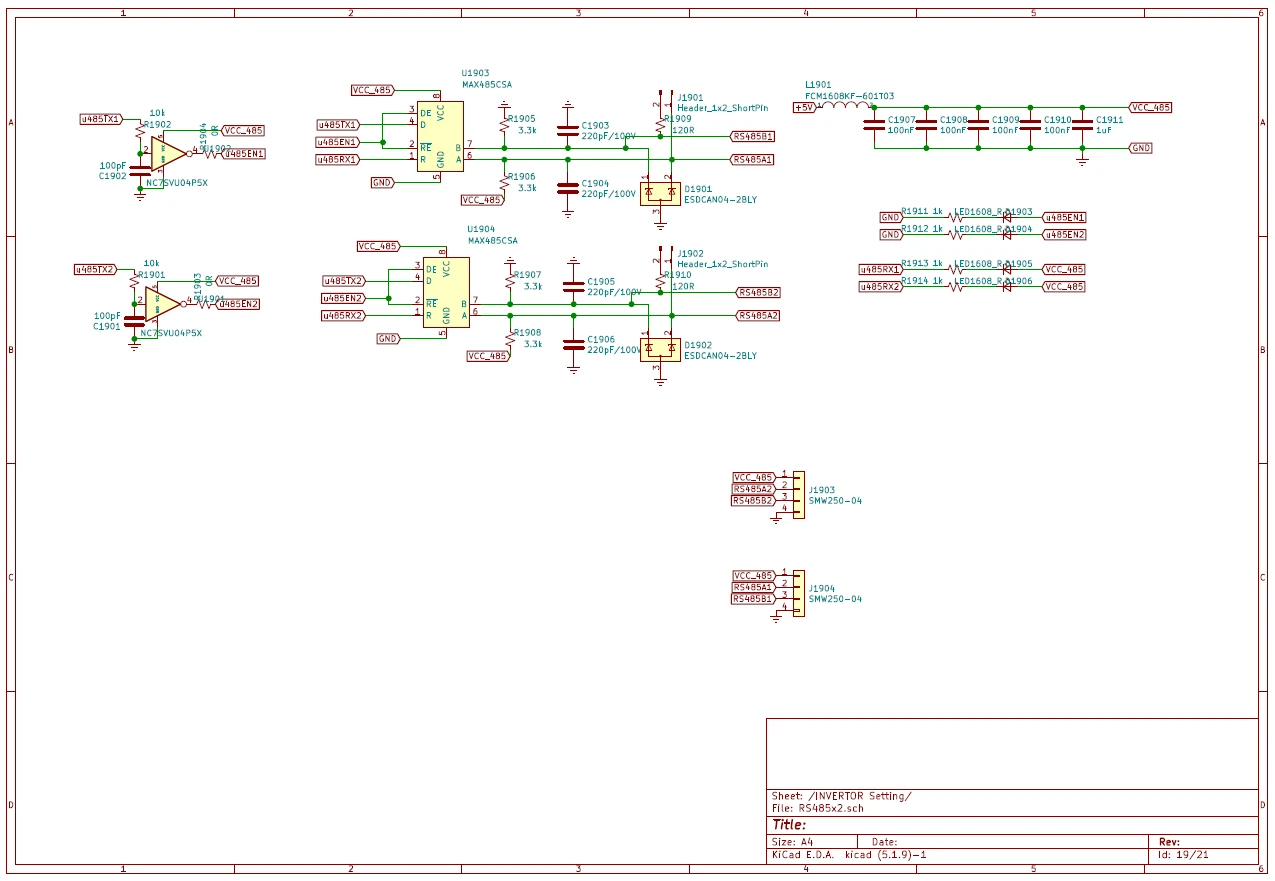Click the R1908 3.3k resistor
This screenshot has width=1275, height=881.
click(x=510, y=339)
